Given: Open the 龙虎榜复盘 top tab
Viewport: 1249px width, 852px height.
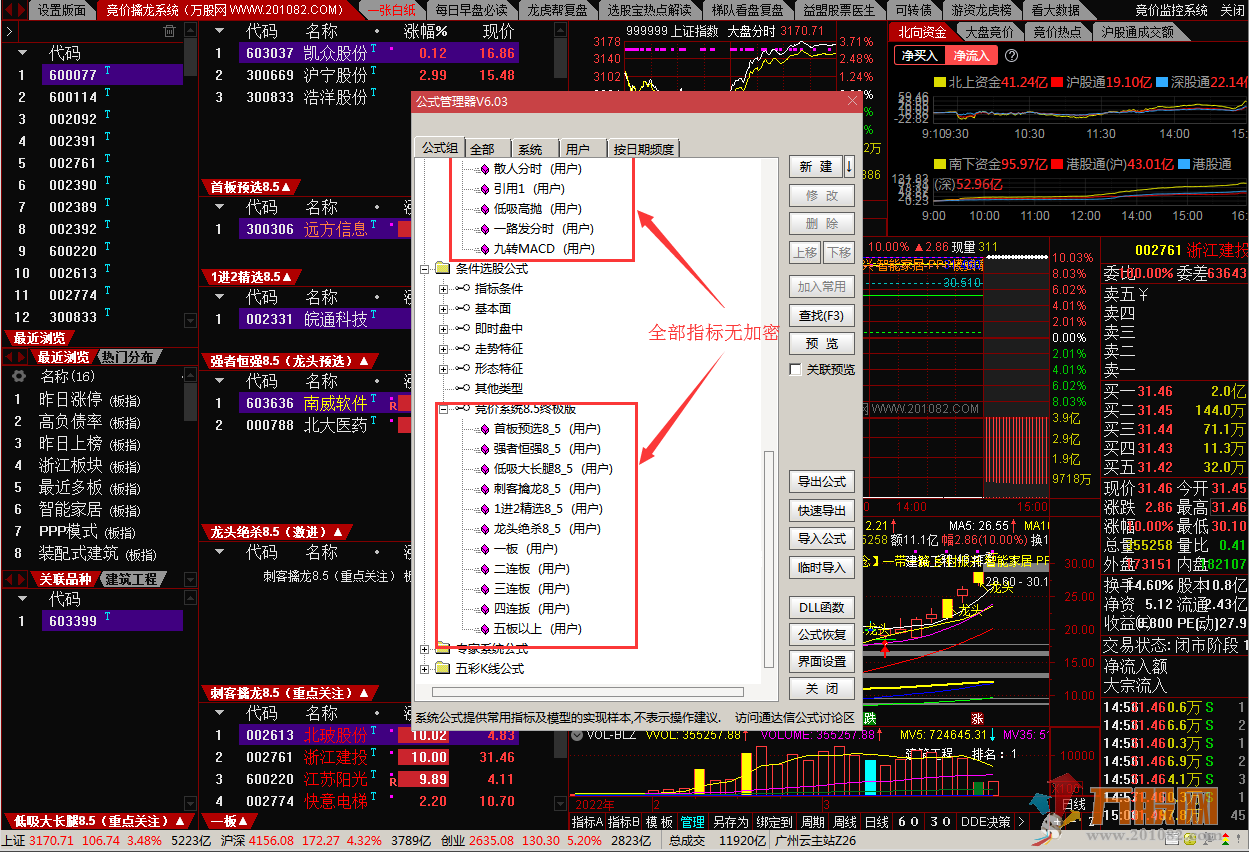Looking at the screenshot, I should [x=560, y=10].
